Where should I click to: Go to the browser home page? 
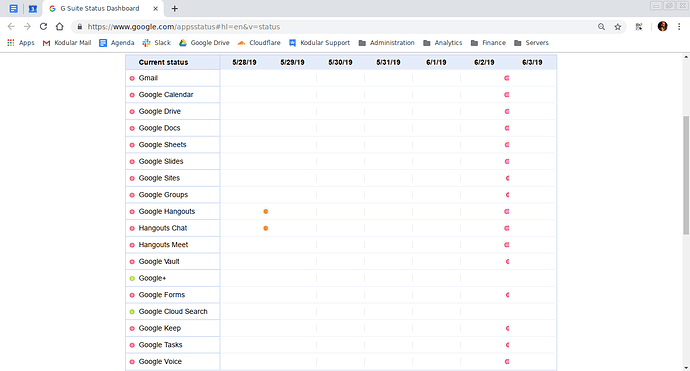point(59,26)
